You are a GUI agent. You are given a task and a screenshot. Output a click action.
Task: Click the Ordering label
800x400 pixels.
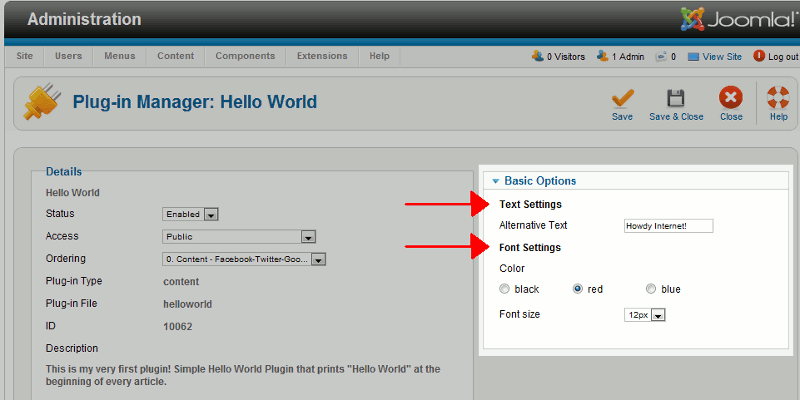pos(66,259)
